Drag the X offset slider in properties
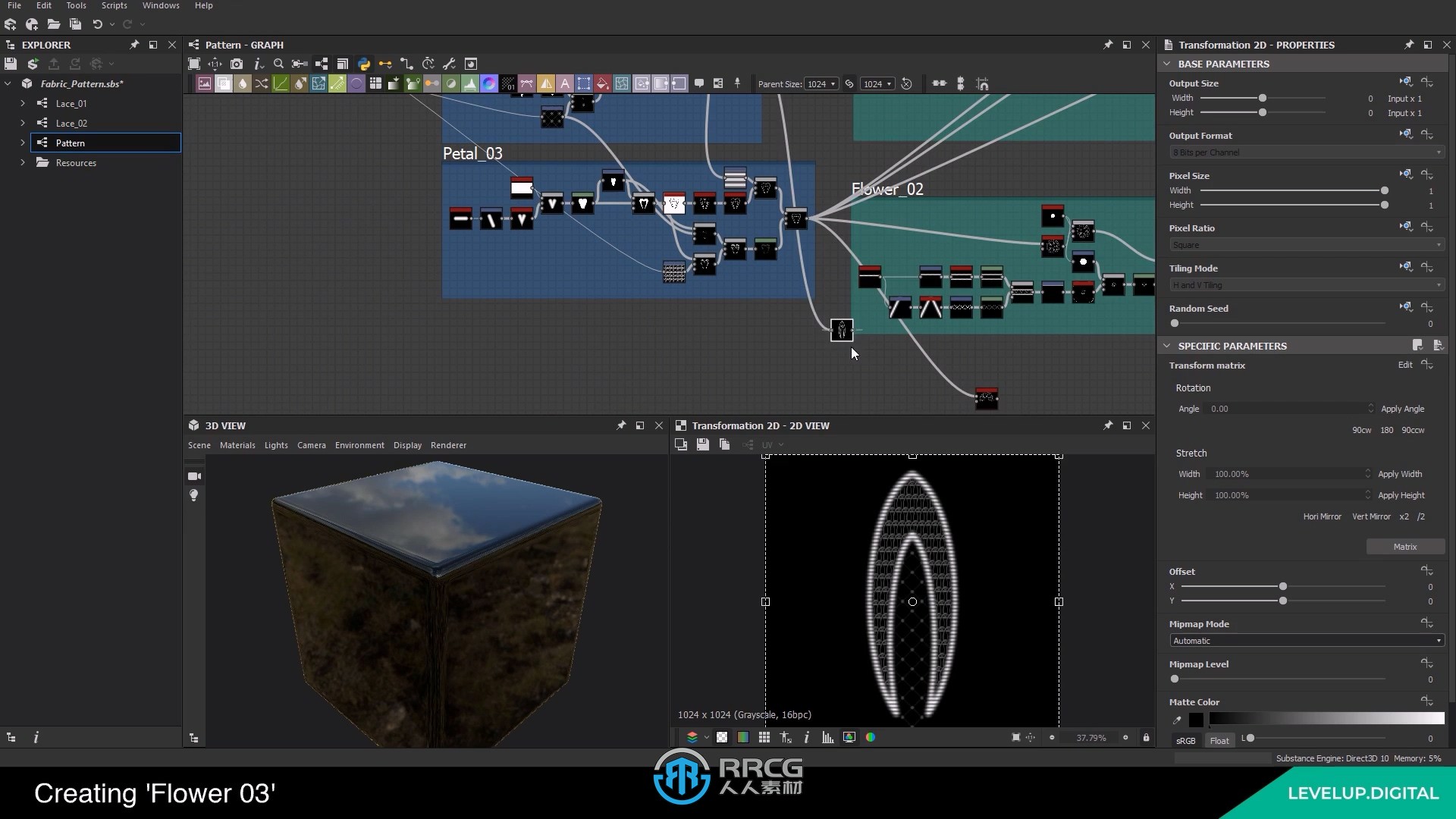Viewport: 1456px width, 819px height. click(x=1282, y=587)
